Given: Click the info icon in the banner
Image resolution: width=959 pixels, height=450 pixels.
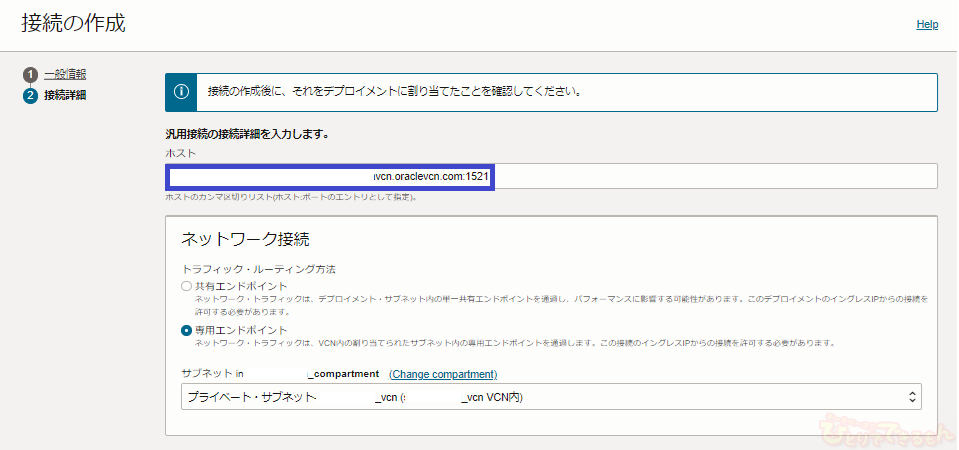Looking at the screenshot, I should coord(181,91).
